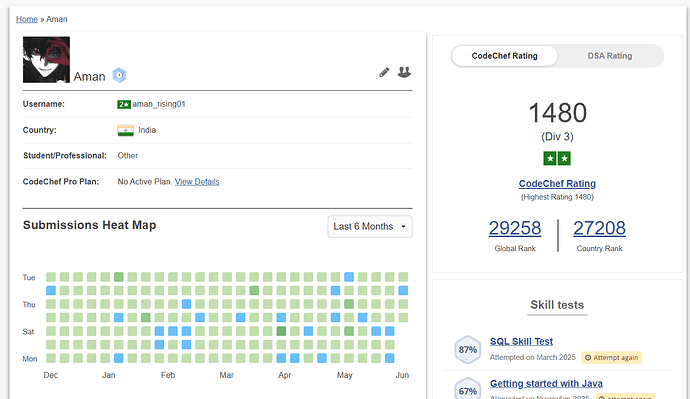Click the Skill tests heading
690x399 pixels.
point(557,305)
